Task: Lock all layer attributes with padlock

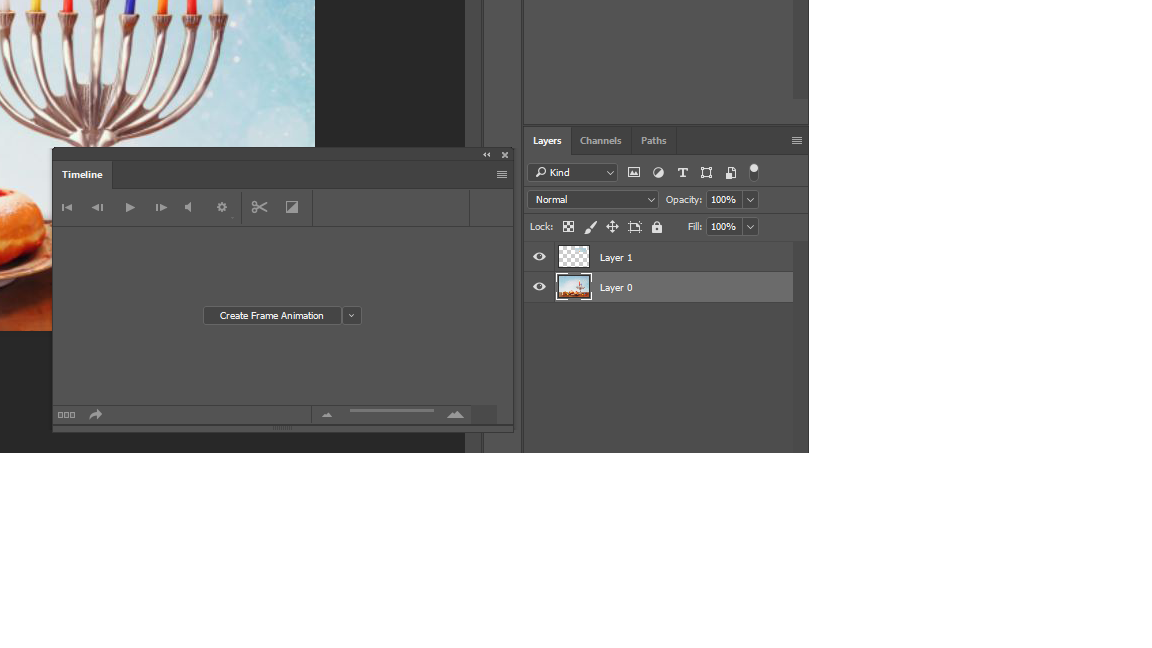Action: (x=657, y=227)
